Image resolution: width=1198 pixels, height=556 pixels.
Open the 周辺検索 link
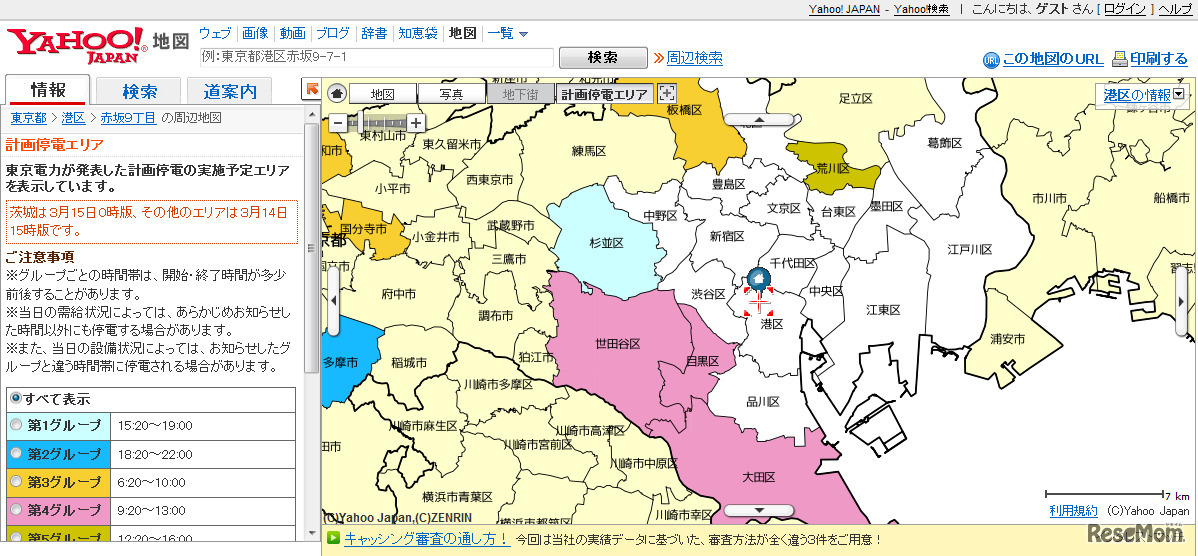click(x=695, y=58)
